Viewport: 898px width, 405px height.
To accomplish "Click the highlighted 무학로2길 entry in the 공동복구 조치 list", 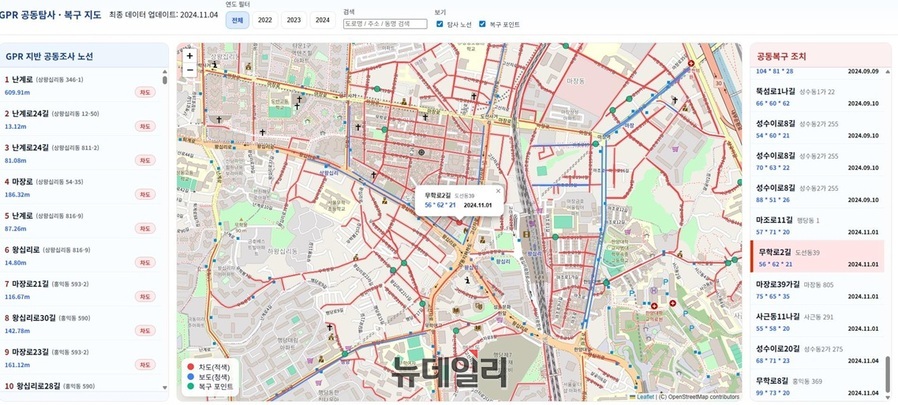I will 818,257.
